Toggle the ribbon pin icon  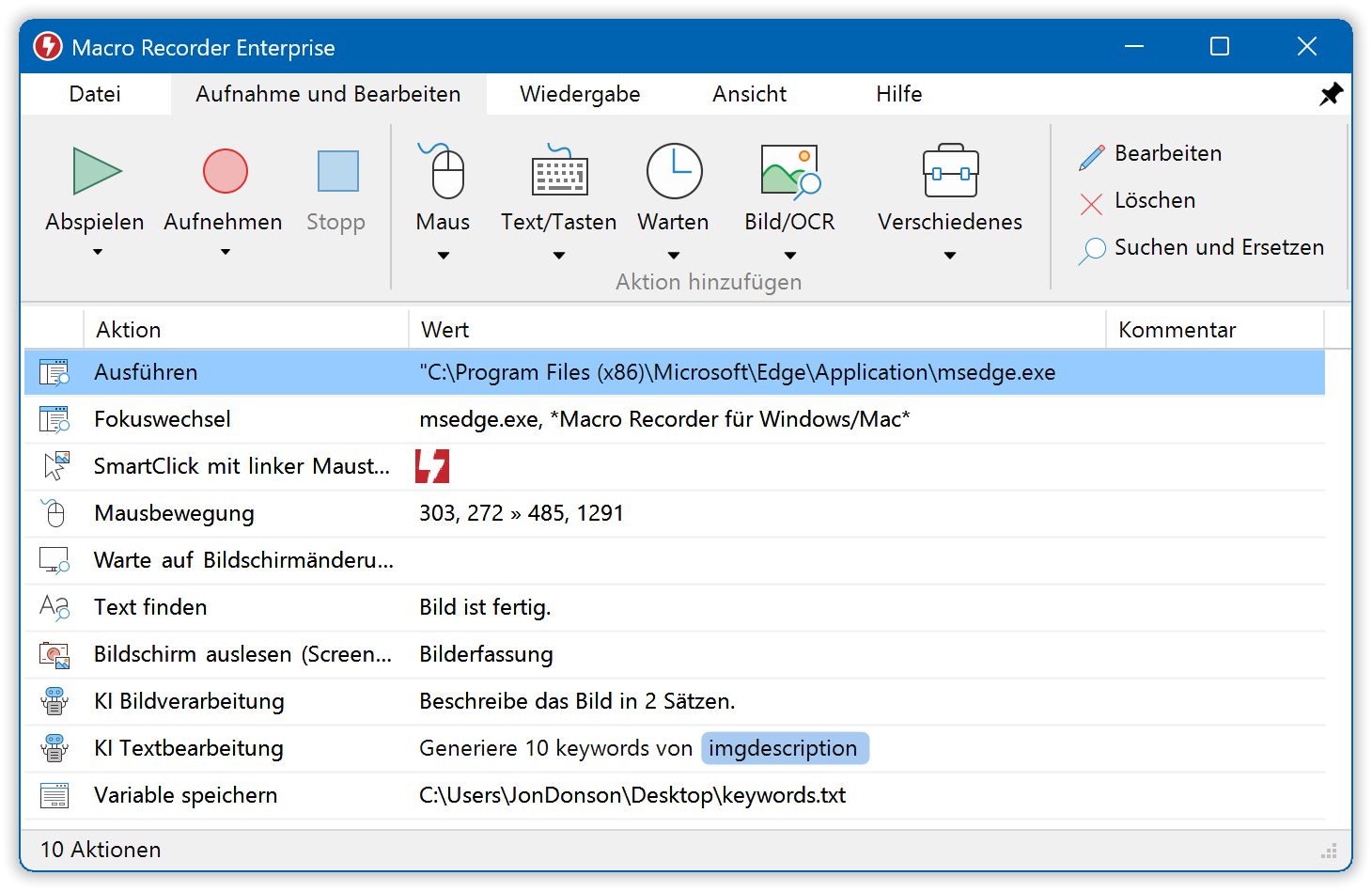click(1331, 93)
